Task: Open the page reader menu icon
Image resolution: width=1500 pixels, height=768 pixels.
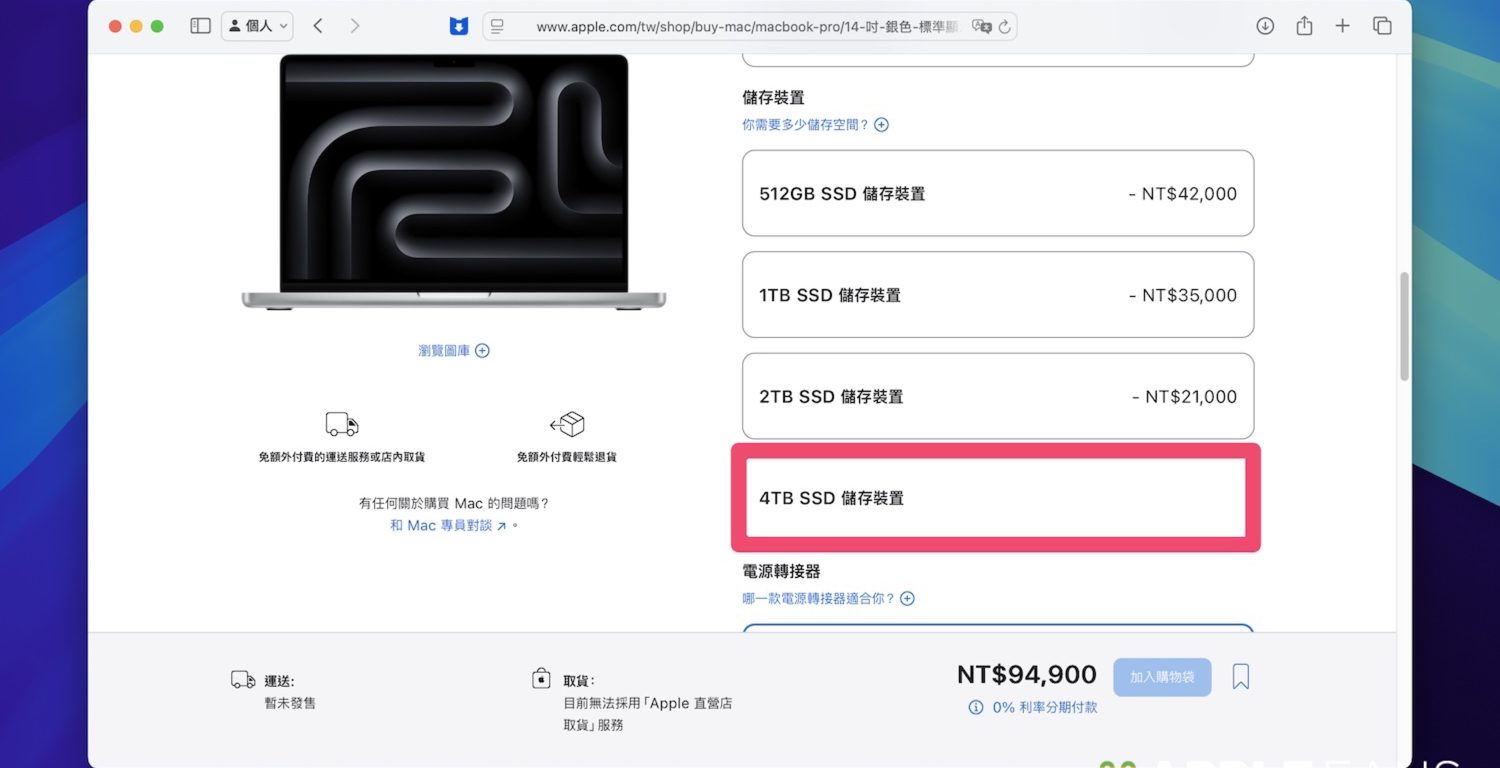Action: [498, 27]
